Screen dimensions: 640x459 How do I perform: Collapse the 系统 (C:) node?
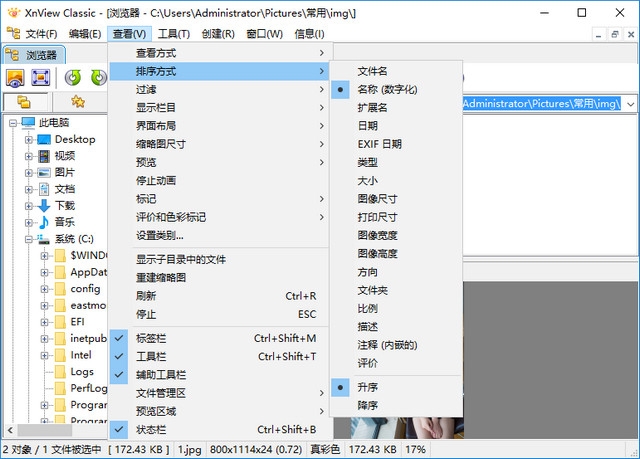29,239
